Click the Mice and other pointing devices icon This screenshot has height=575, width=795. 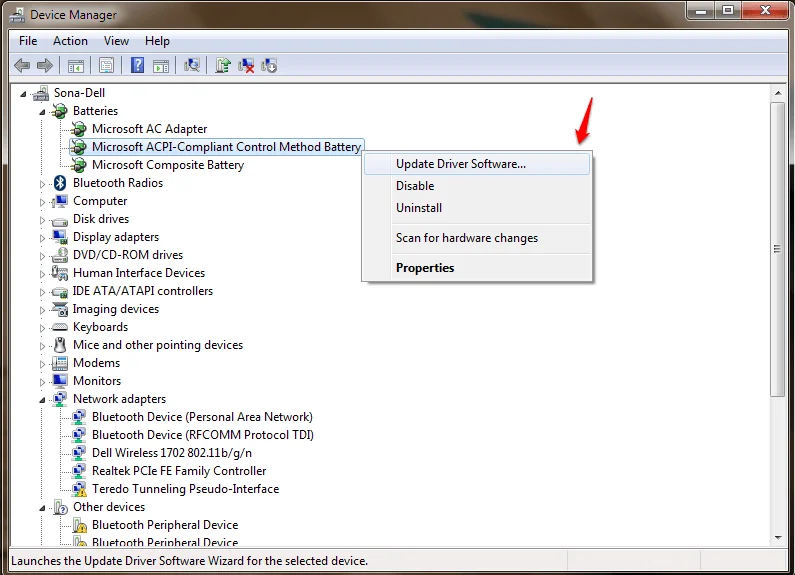click(60, 345)
